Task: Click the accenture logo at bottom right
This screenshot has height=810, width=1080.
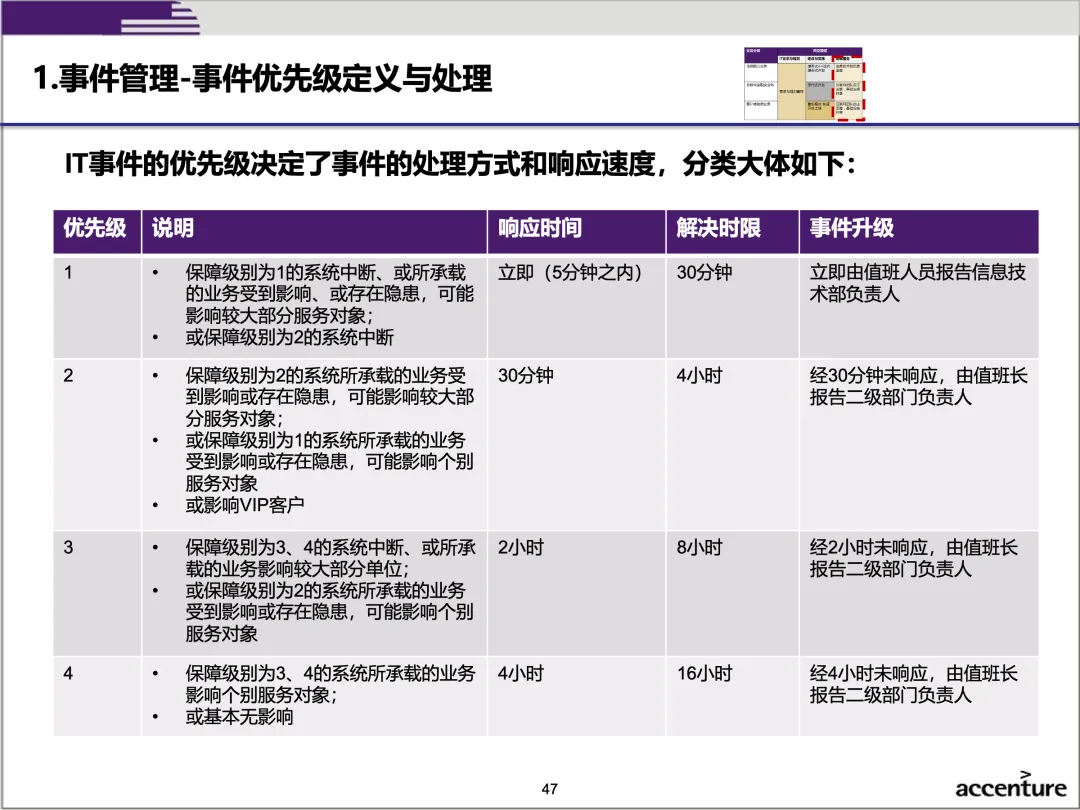Action: pos(1010,785)
